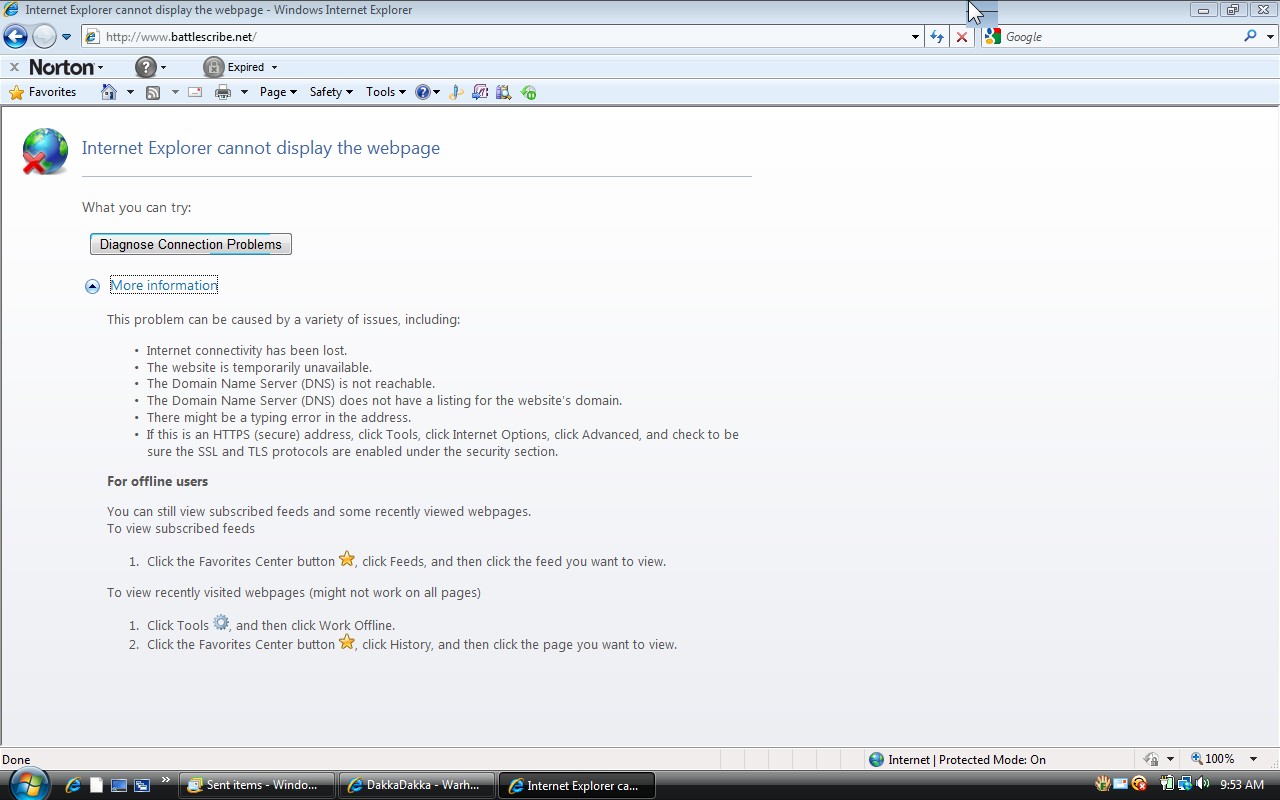Viewport: 1280px width, 800px height.
Task: Open the zoom level dropdown arrow
Action: pyautogui.click(x=1254, y=759)
